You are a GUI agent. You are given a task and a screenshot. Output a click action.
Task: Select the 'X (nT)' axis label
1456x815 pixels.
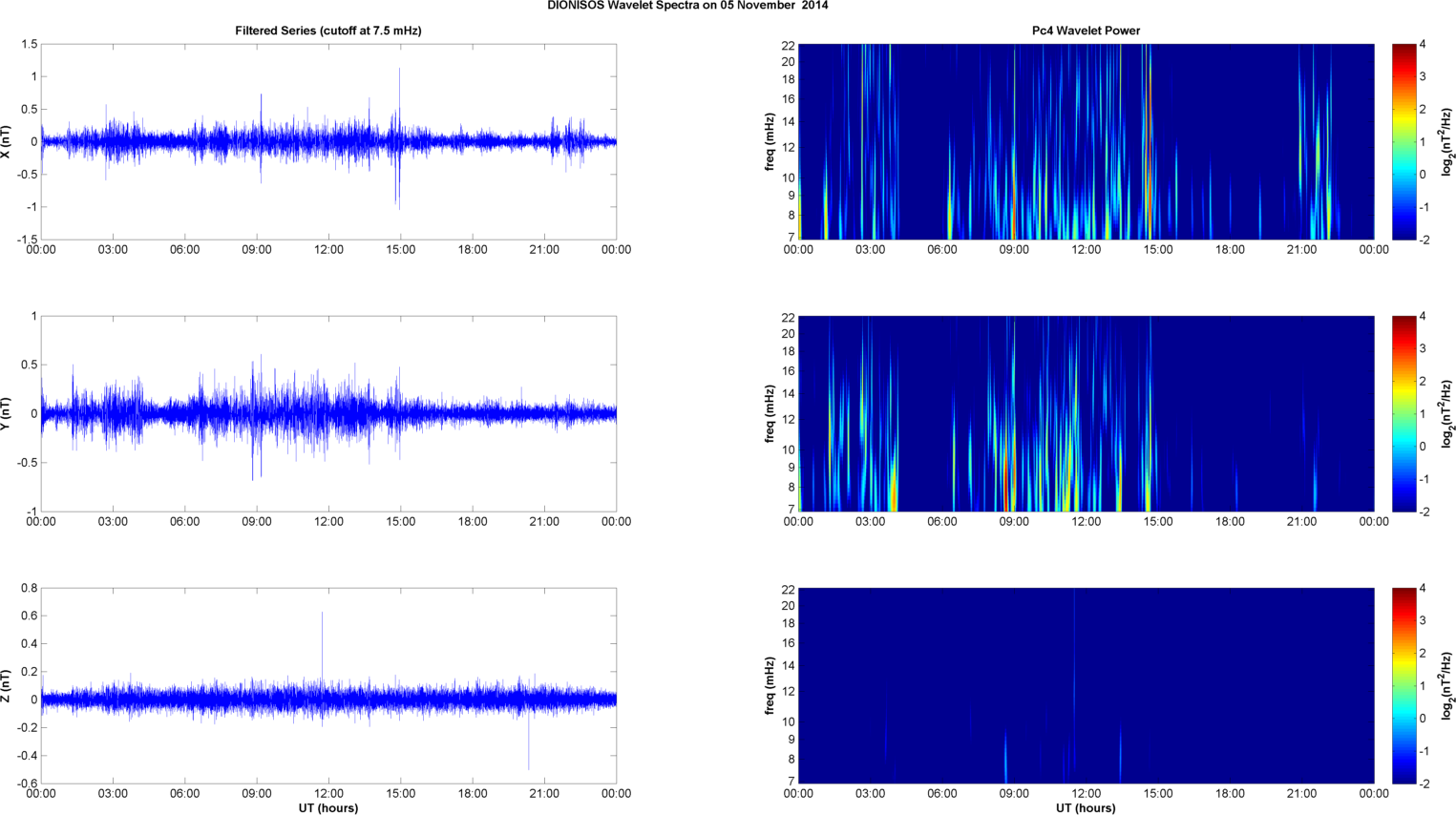7,142
